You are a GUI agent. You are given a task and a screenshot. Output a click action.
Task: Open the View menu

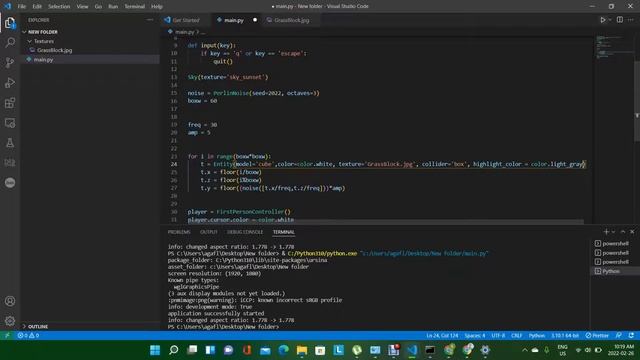(82, 7)
